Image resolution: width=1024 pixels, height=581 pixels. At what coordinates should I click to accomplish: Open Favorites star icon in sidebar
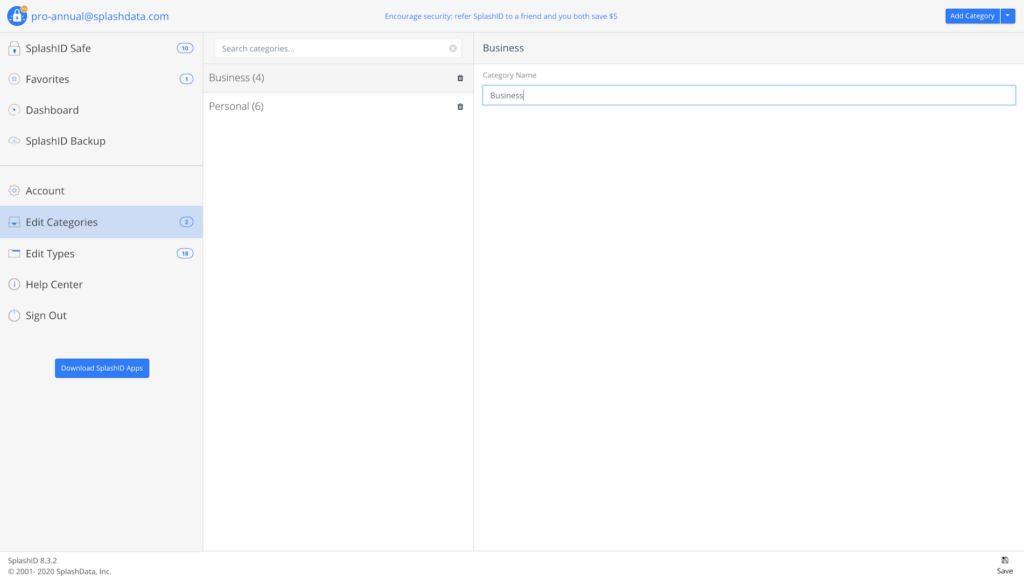(x=15, y=79)
